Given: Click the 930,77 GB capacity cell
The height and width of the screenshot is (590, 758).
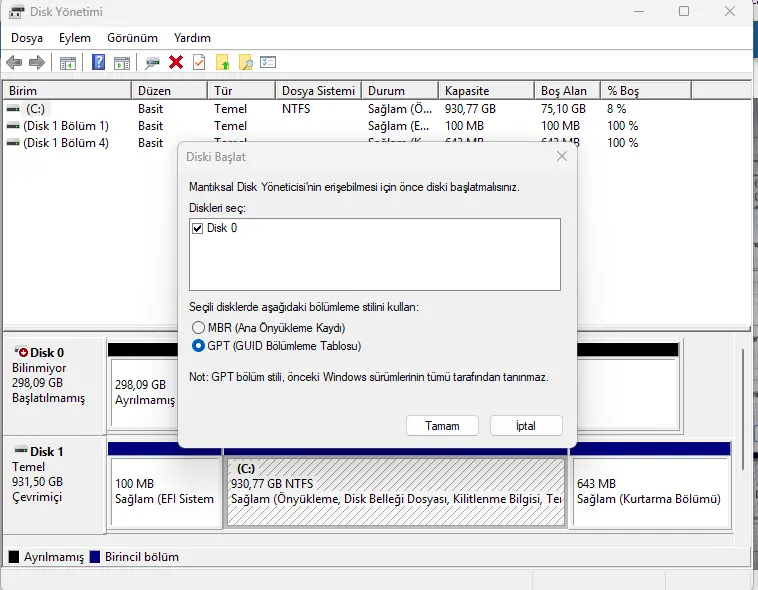Looking at the screenshot, I should click(470, 109).
